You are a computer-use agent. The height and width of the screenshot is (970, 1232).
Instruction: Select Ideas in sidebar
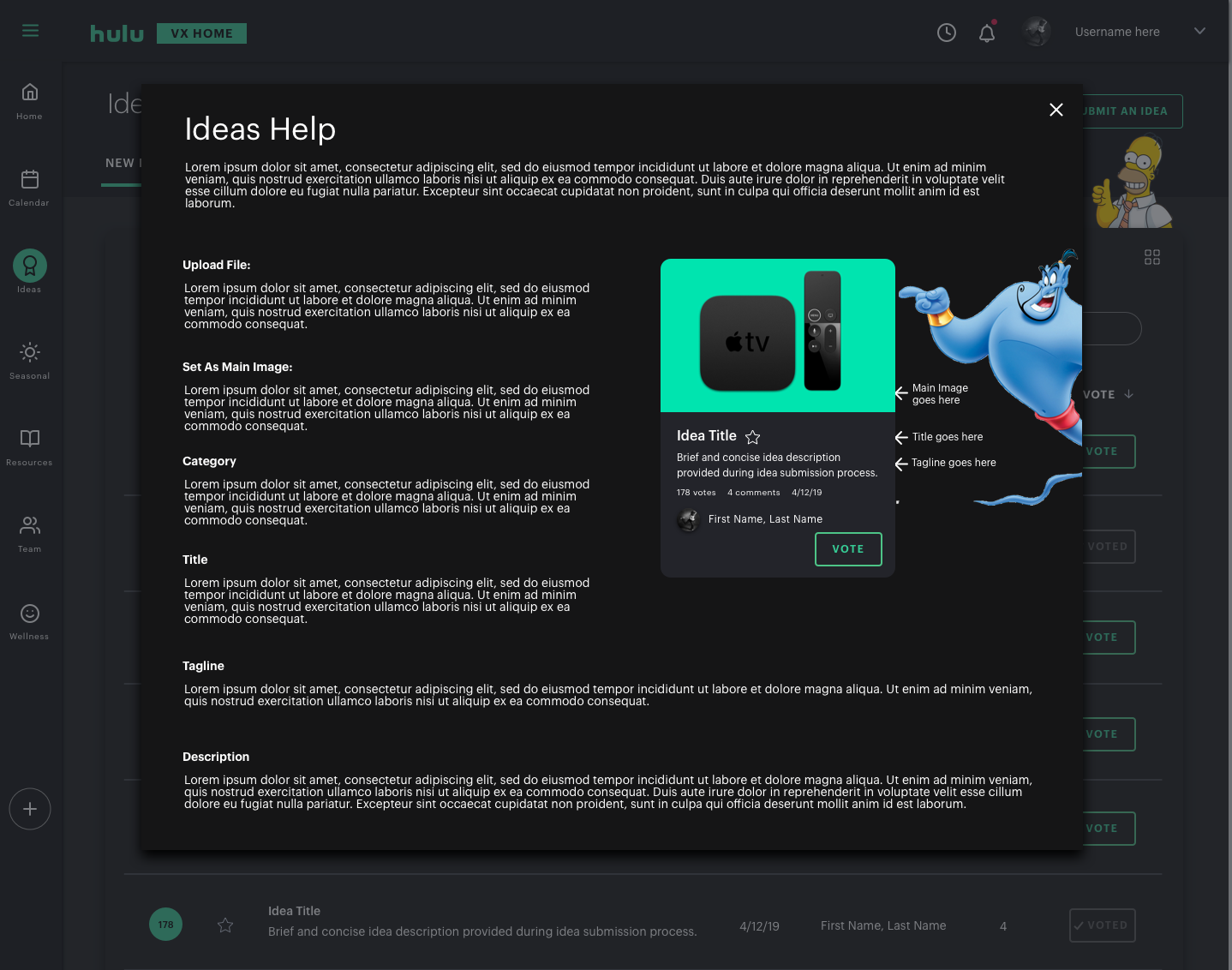pos(30,271)
